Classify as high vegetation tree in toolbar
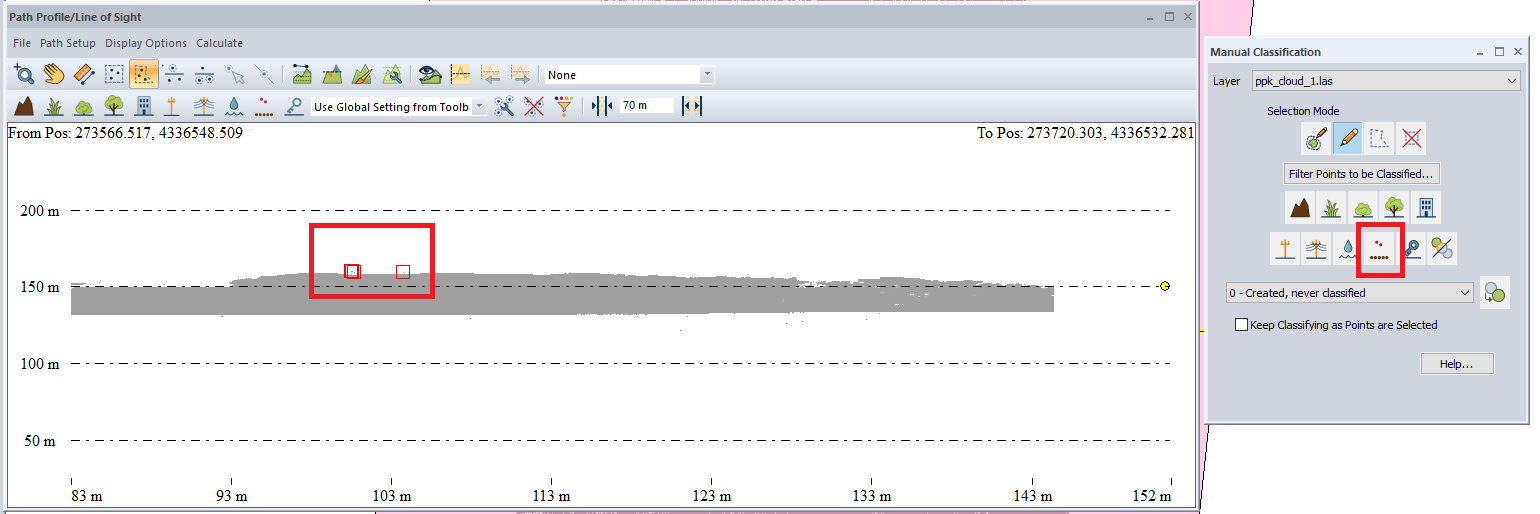This screenshot has height=514, width=1540. [x=114, y=106]
